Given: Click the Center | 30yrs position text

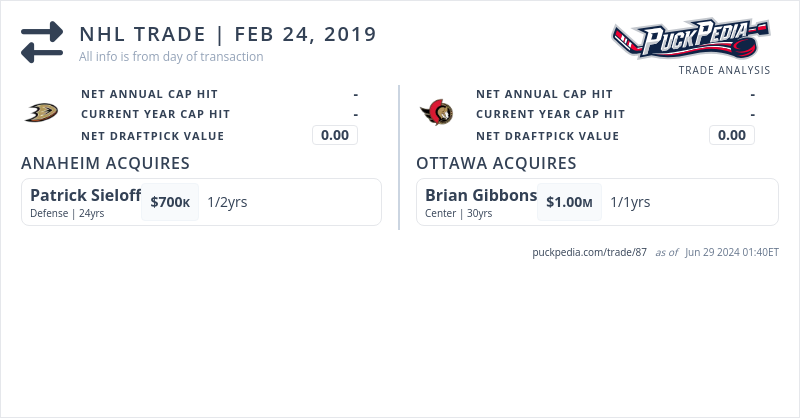Looking at the screenshot, I should point(458,213).
